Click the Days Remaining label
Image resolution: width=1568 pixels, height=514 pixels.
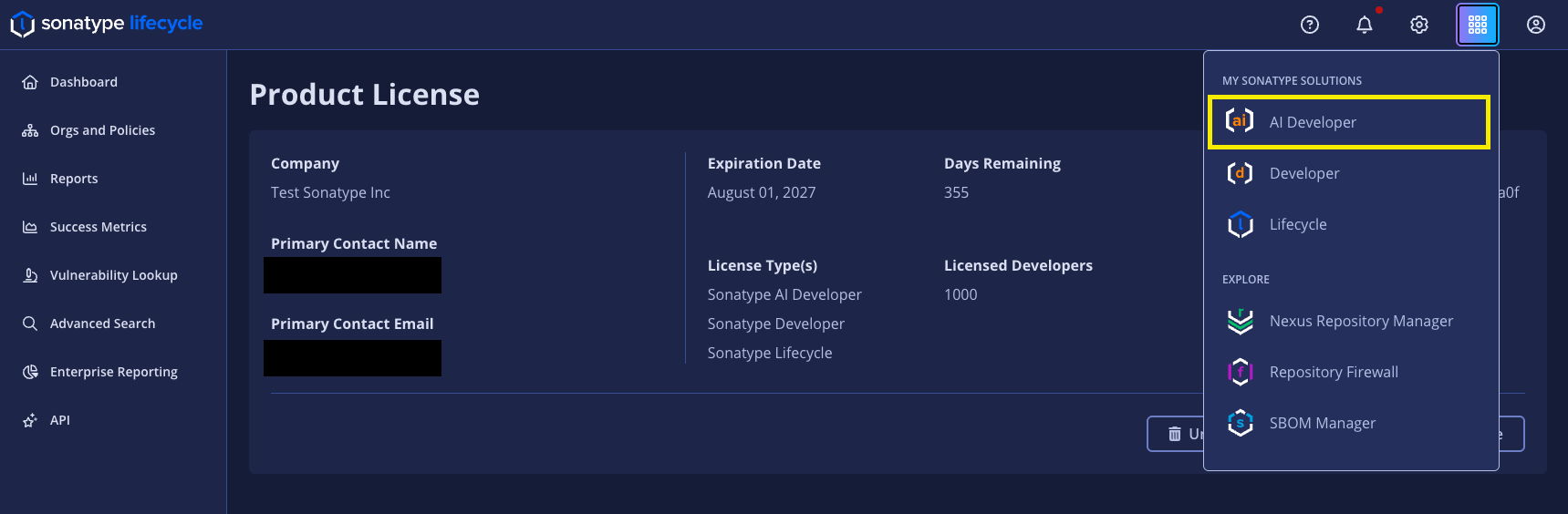[x=1002, y=163]
